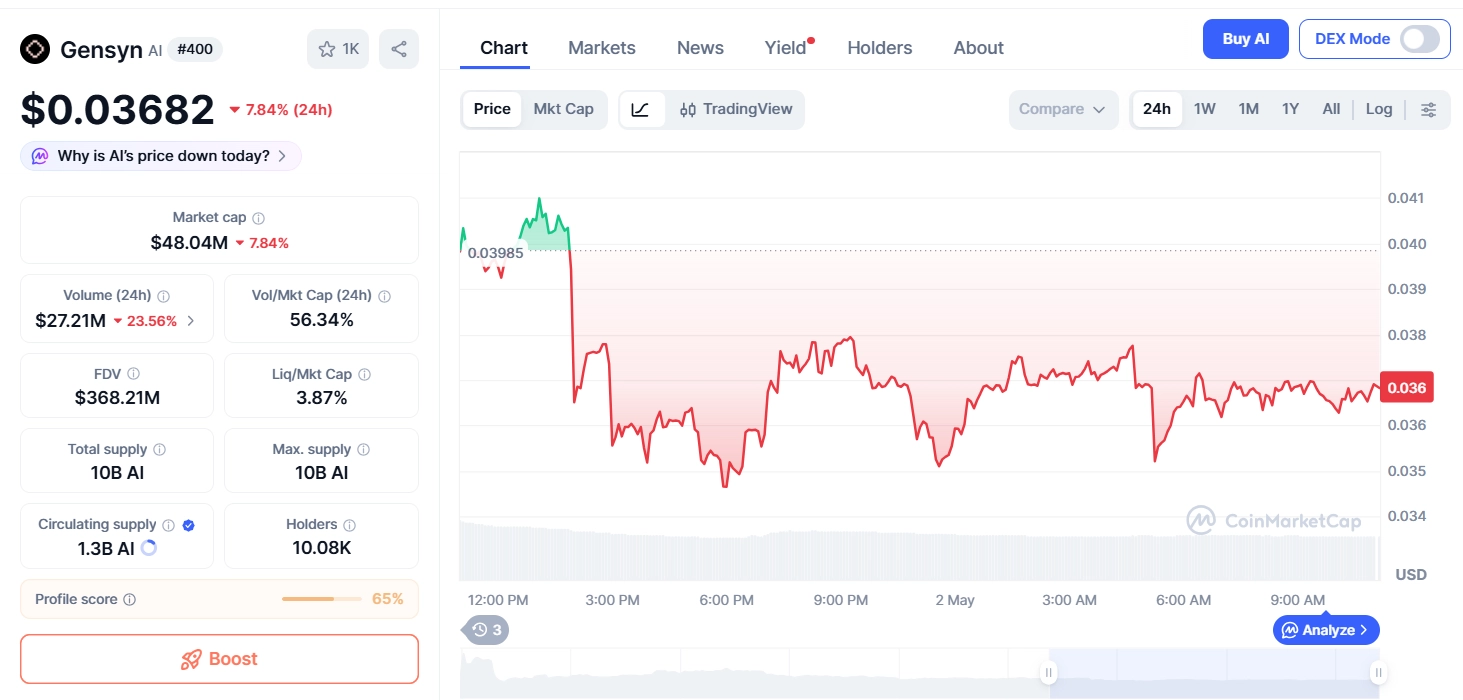Set chart range to 1W

coord(1205,109)
